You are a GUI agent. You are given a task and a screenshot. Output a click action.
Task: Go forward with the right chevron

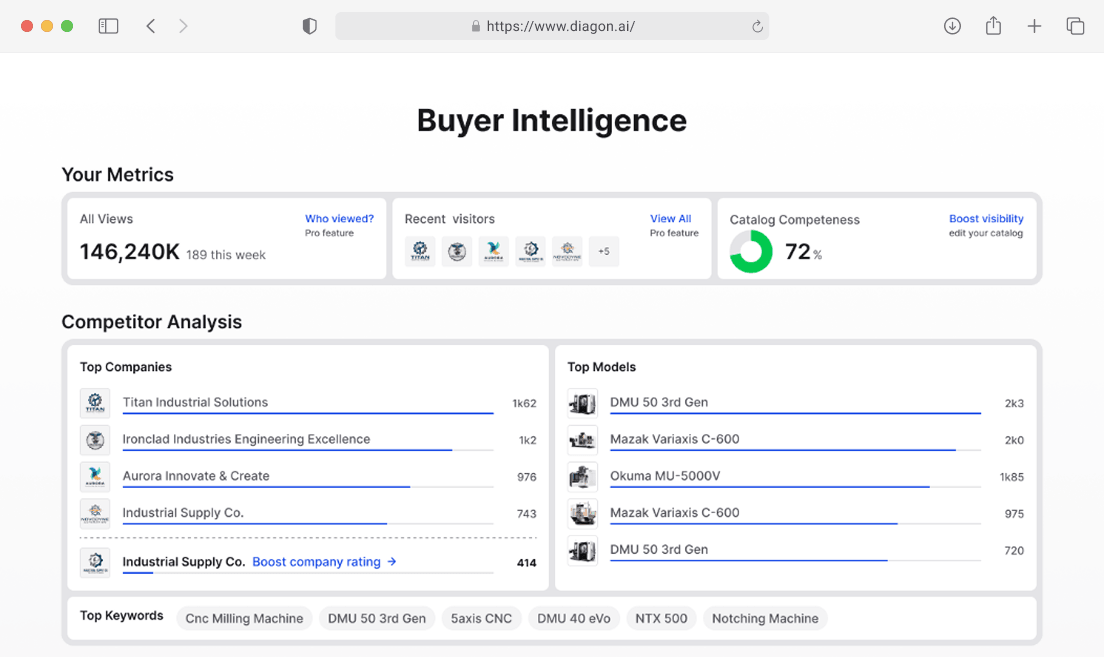(x=183, y=26)
